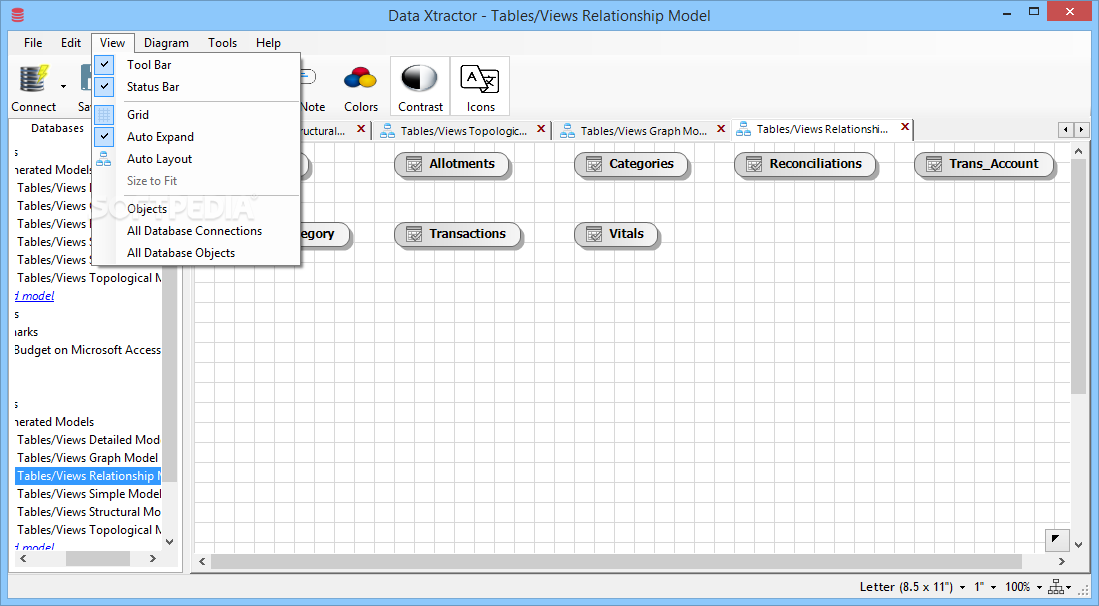Toggle the Status Bar checkmark in View menu

(104, 87)
